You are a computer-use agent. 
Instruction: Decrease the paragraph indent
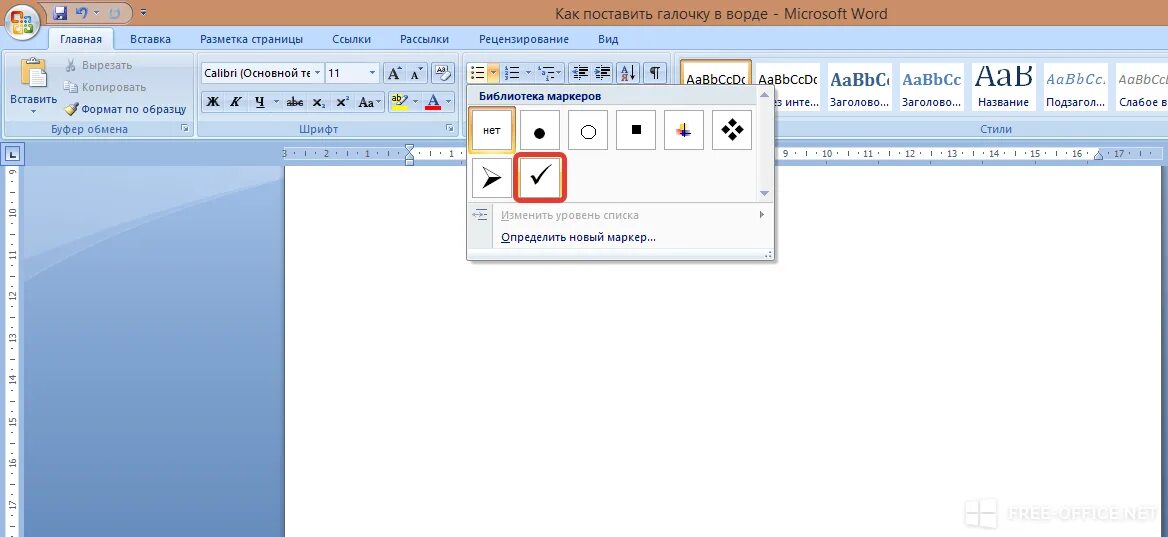tap(580, 73)
